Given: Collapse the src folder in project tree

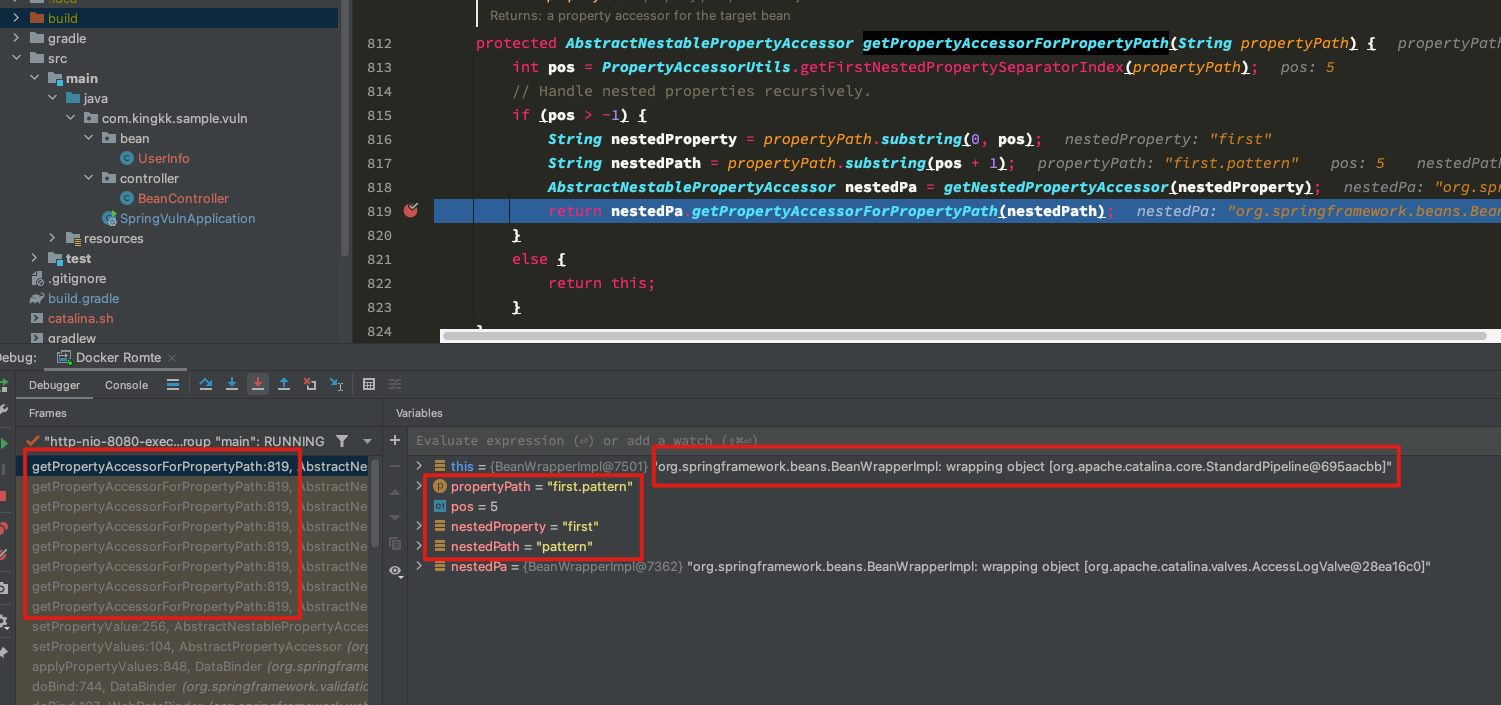Looking at the screenshot, I should point(16,58).
